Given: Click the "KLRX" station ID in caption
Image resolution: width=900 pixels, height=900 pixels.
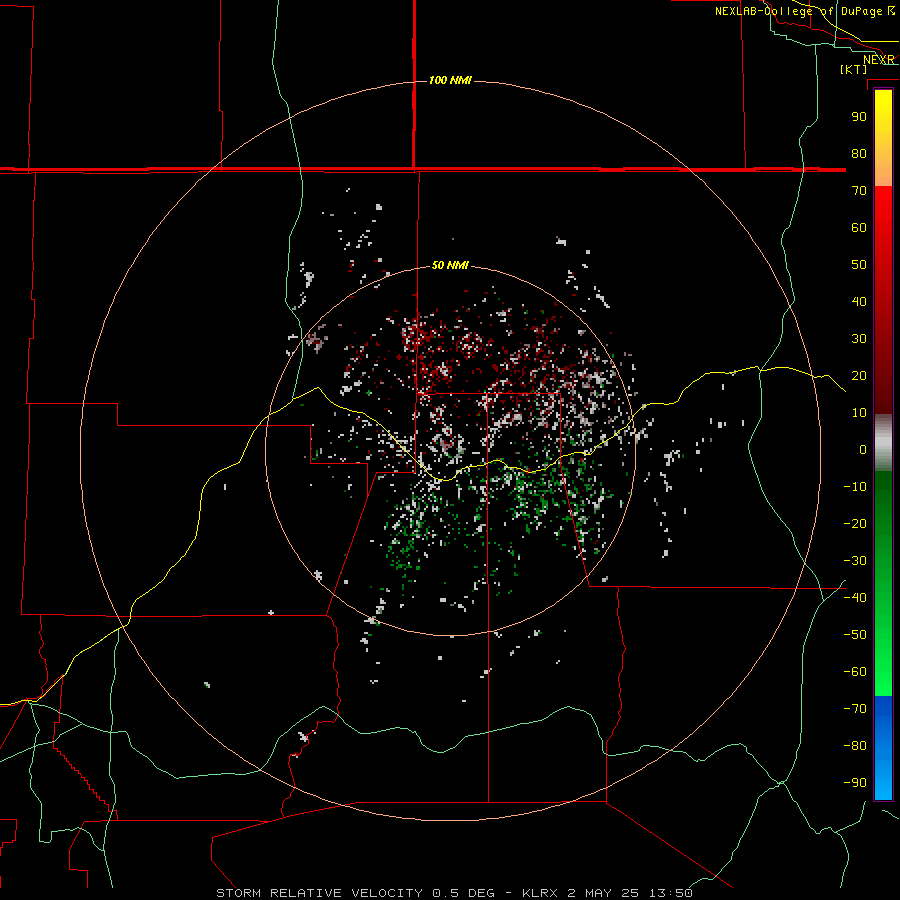Looking at the screenshot, I should (540, 893).
